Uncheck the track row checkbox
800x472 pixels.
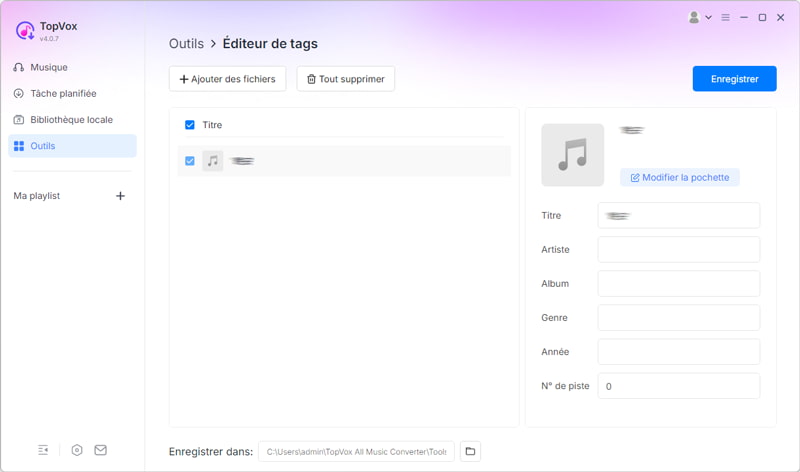point(190,161)
